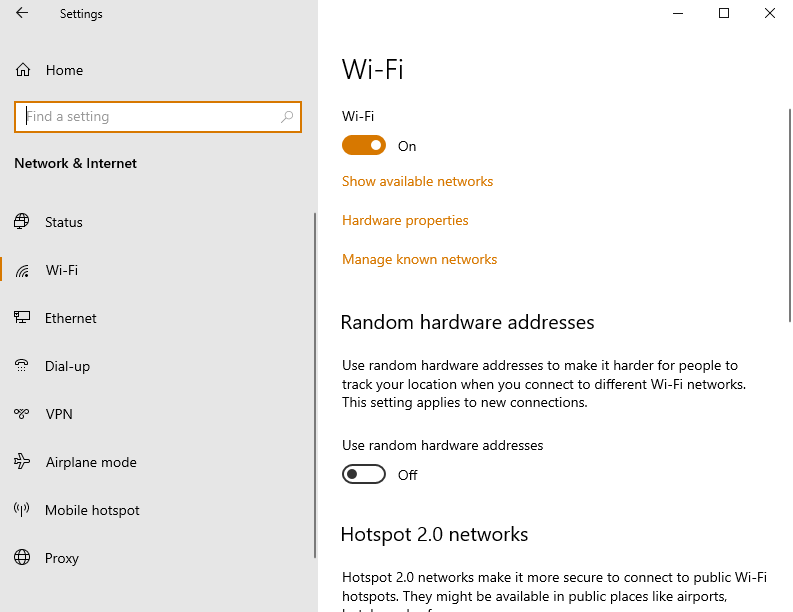Show available networks

(417, 181)
